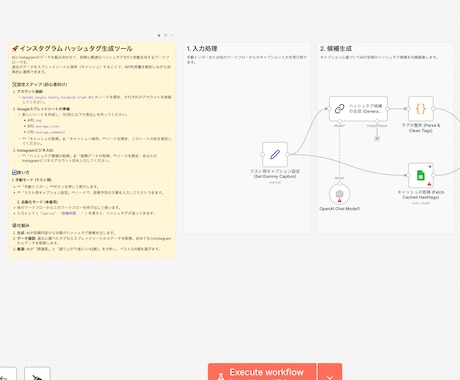The width and height of the screenshot is (460, 380).
Task: Select the '2. 候補生成' section heading
Action: click(336, 49)
